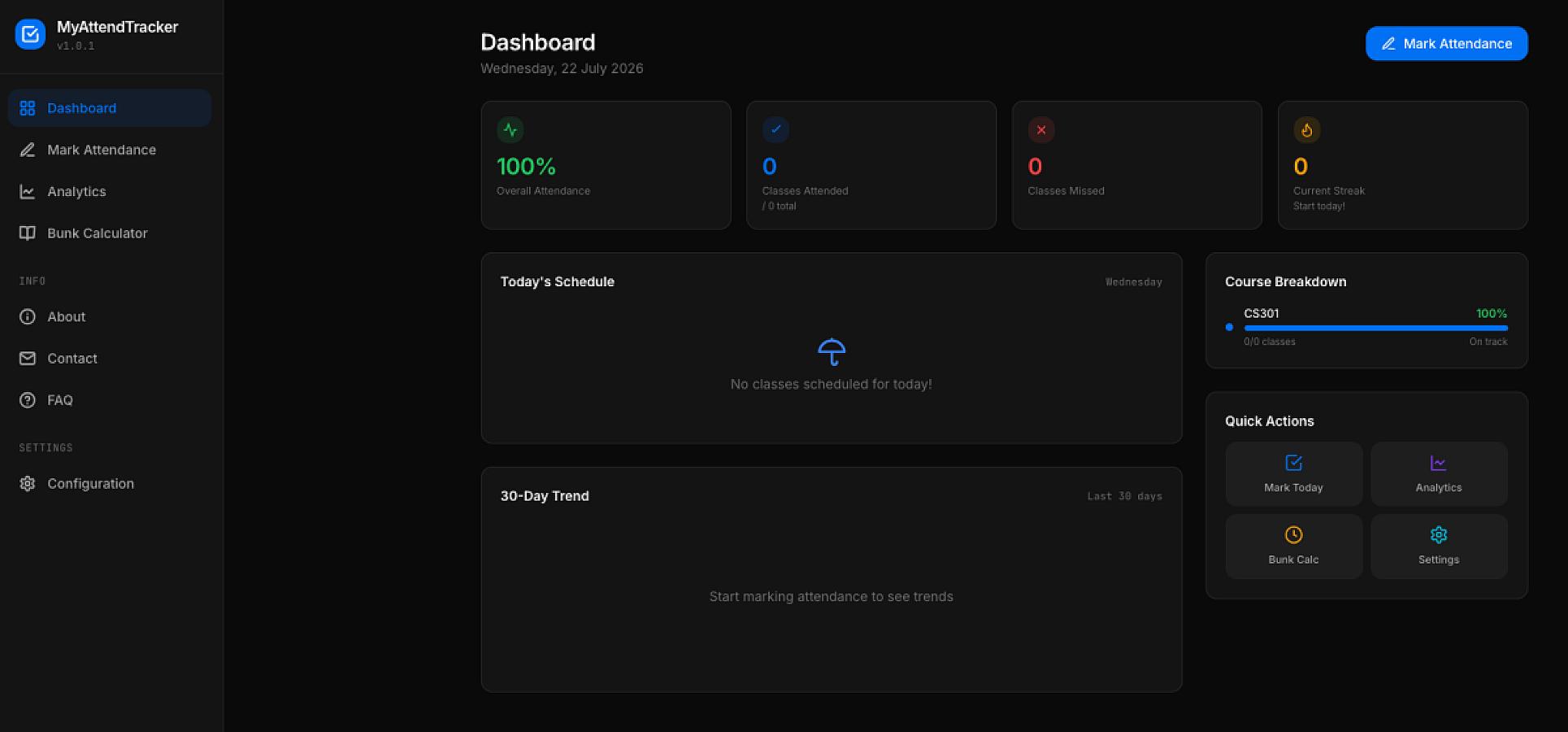Image resolution: width=1568 pixels, height=732 pixels.
Task: Click the teal Settings gear quick action icon
Action: tap(1439, 534)
